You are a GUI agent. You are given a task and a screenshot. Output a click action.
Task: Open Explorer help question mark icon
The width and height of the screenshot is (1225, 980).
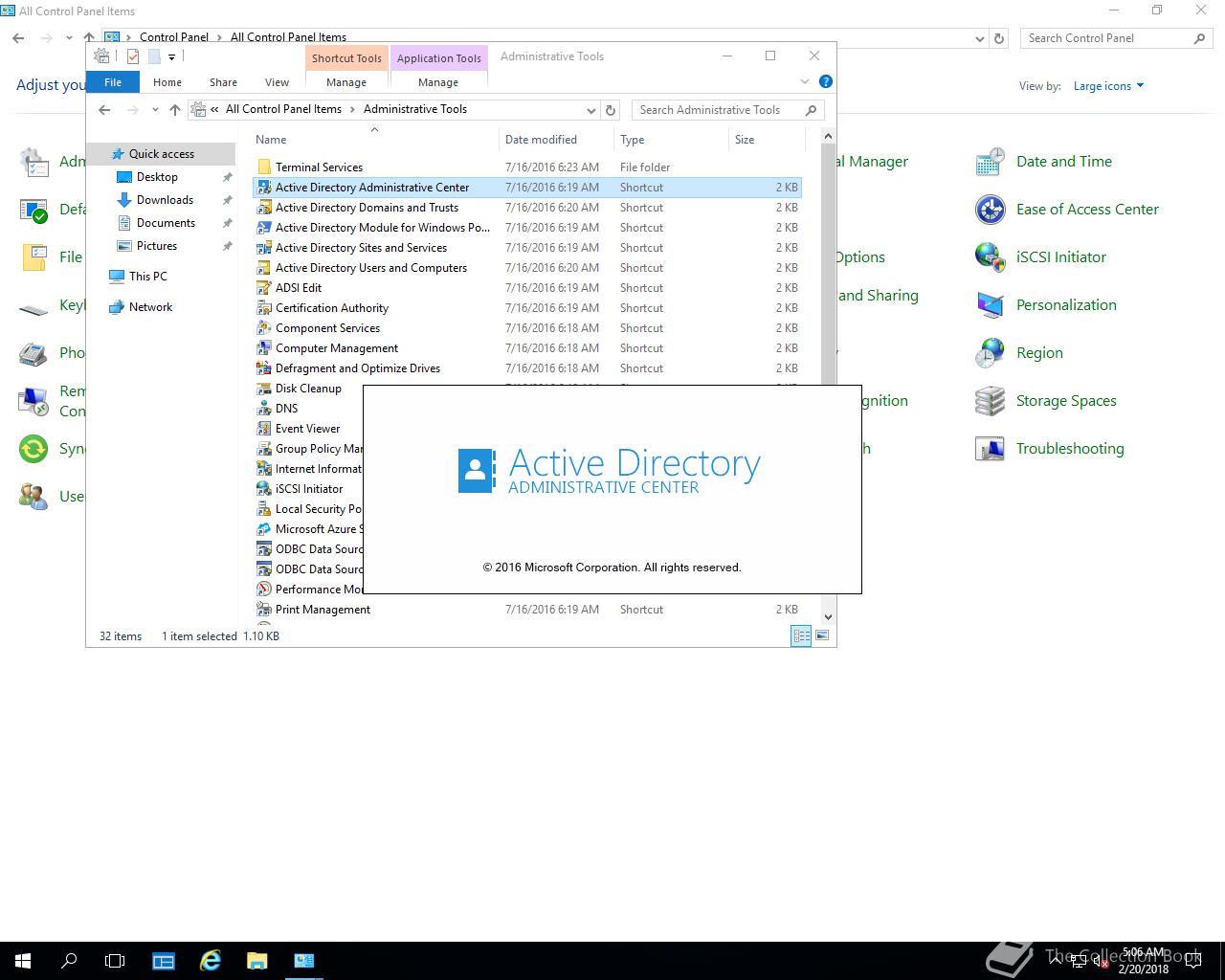pyautogui.click(x=826, y=81)
